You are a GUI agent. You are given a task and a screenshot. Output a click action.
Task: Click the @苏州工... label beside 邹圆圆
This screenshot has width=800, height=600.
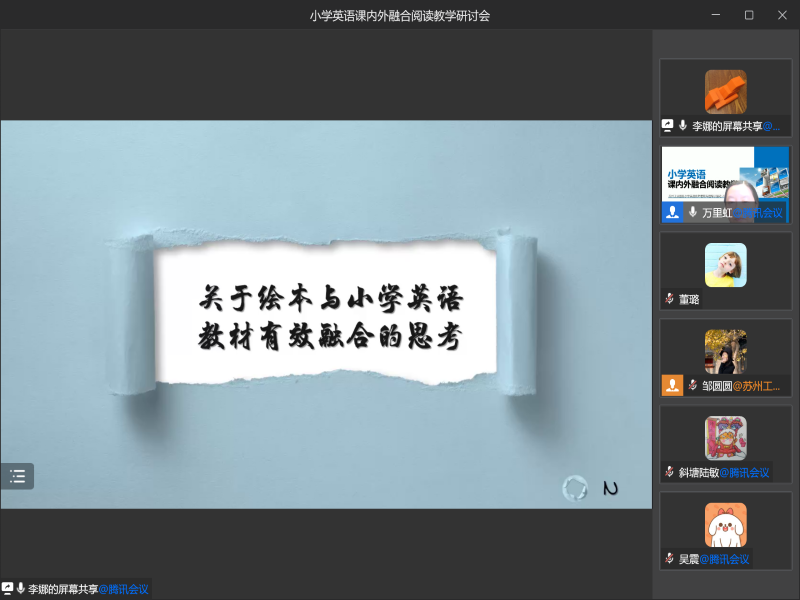click(756, 386)
